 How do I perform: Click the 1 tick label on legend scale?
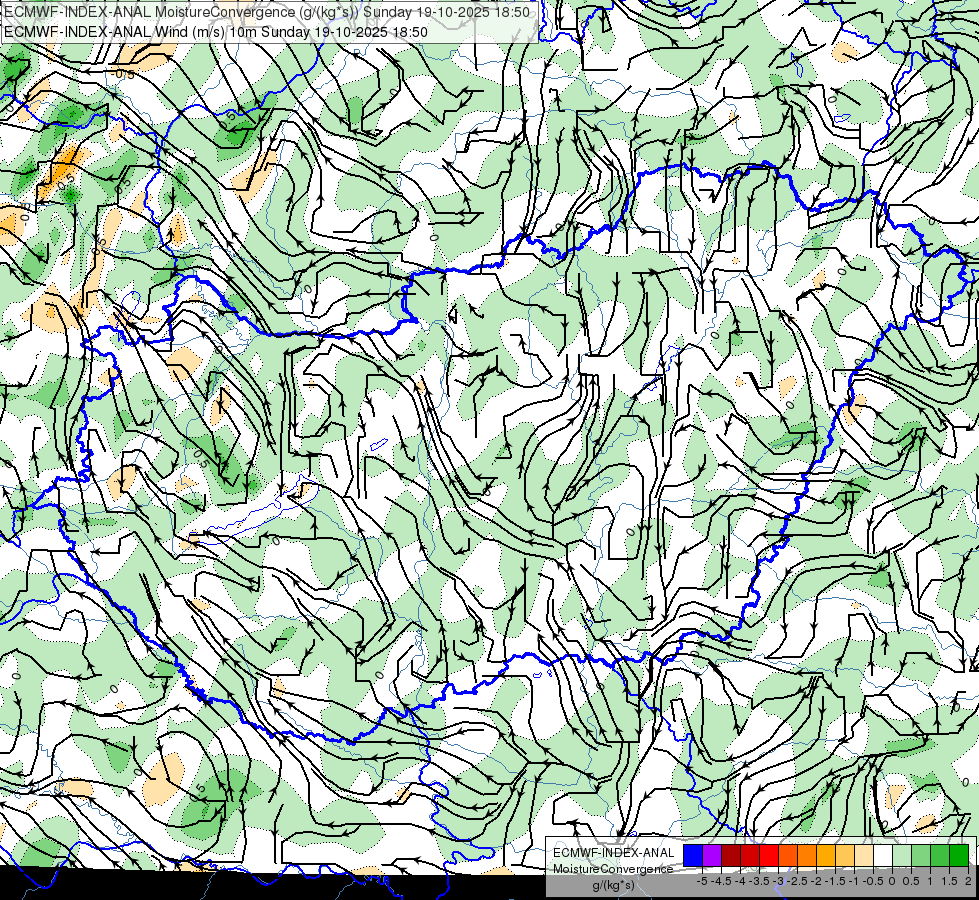(930, 881)
